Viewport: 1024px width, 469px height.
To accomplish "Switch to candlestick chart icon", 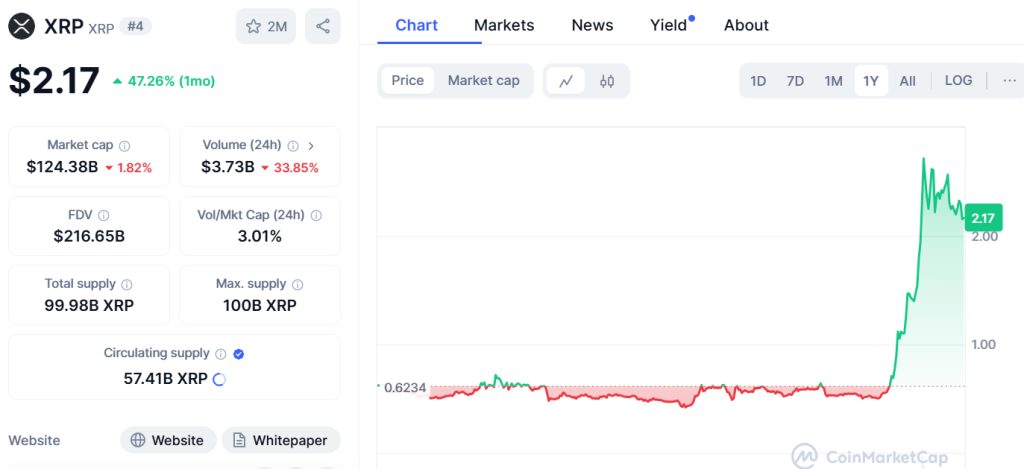I will pyautogui.click(x=607, y=81).
